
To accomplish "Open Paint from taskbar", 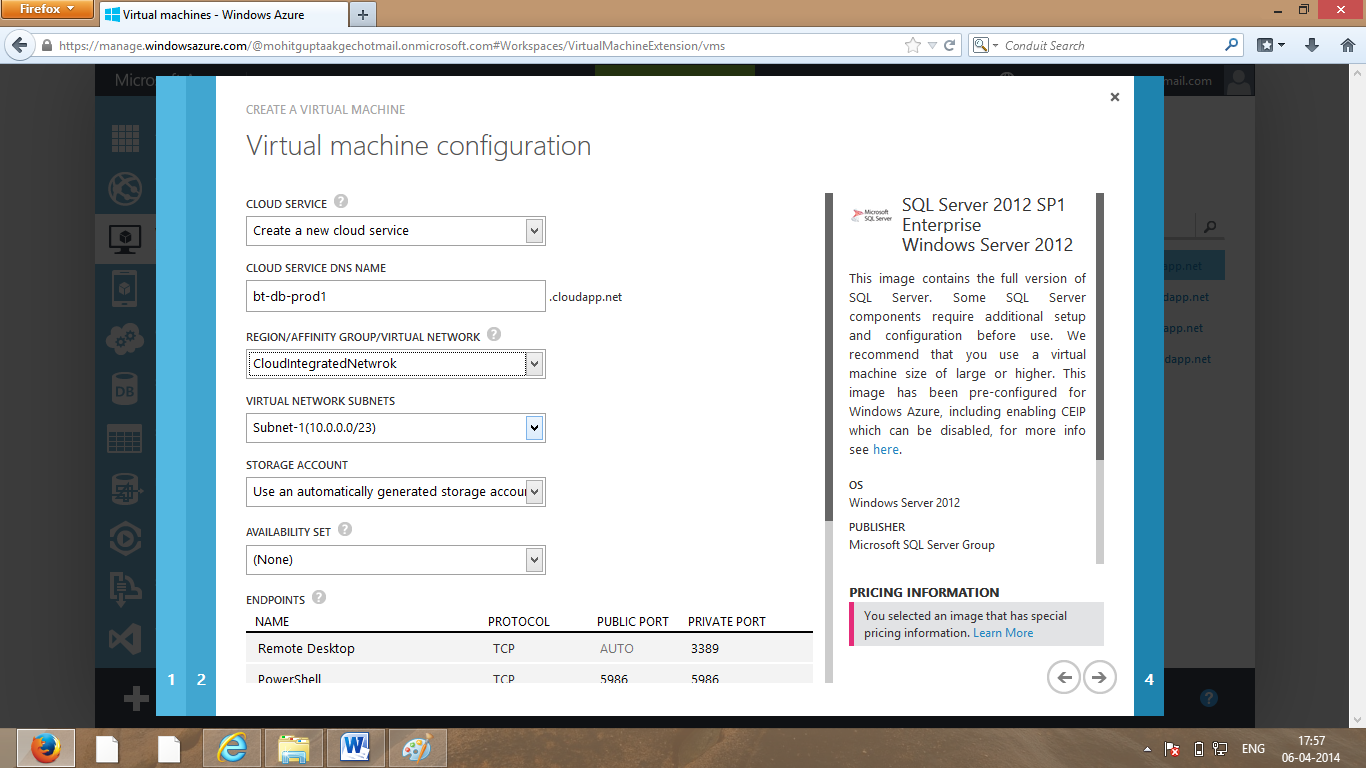I will (417, 748).
